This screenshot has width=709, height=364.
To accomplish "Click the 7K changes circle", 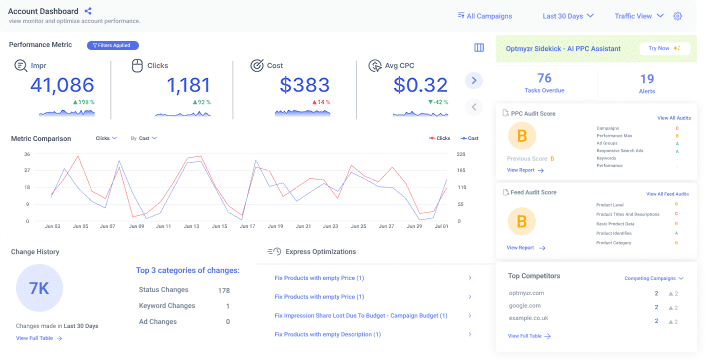I will (x=39, y=288).
